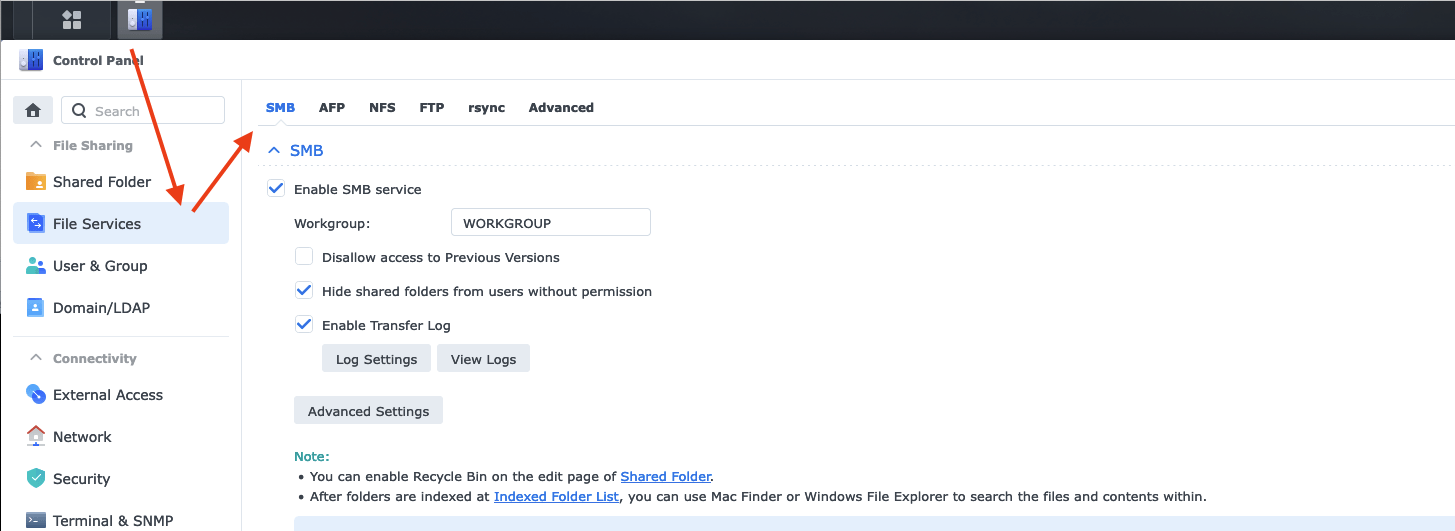Open the Security shield icon

(36, 479)
